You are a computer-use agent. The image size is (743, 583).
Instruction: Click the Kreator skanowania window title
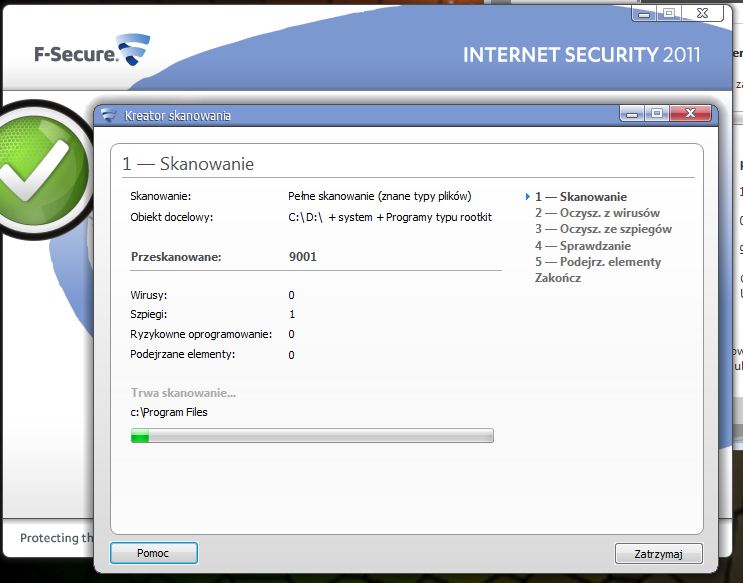178,116
